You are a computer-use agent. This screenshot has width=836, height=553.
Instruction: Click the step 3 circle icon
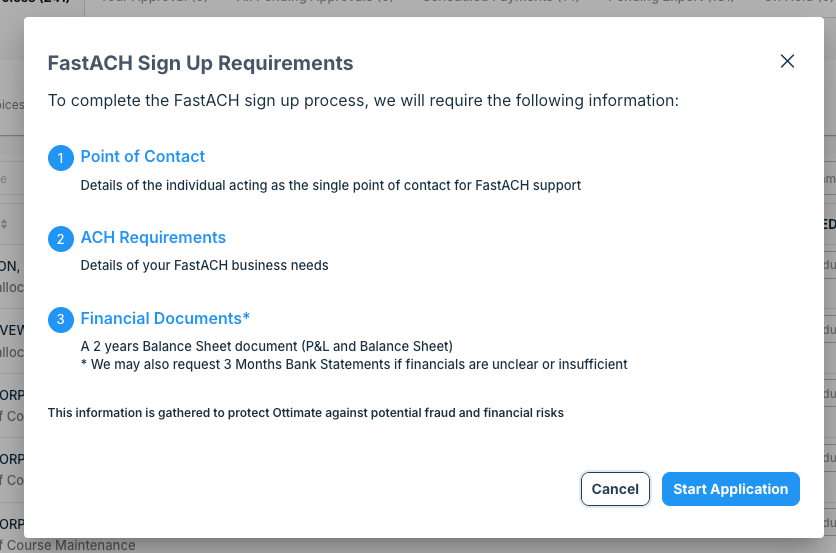[61, 320]
